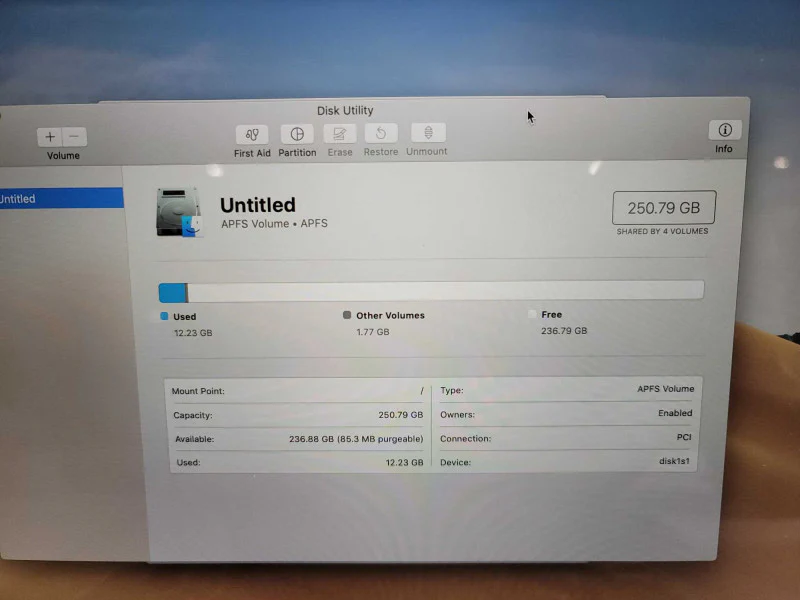Add a volume with the plus button
The width and height of the screenshot is (800, 600).
coord(50,137)
